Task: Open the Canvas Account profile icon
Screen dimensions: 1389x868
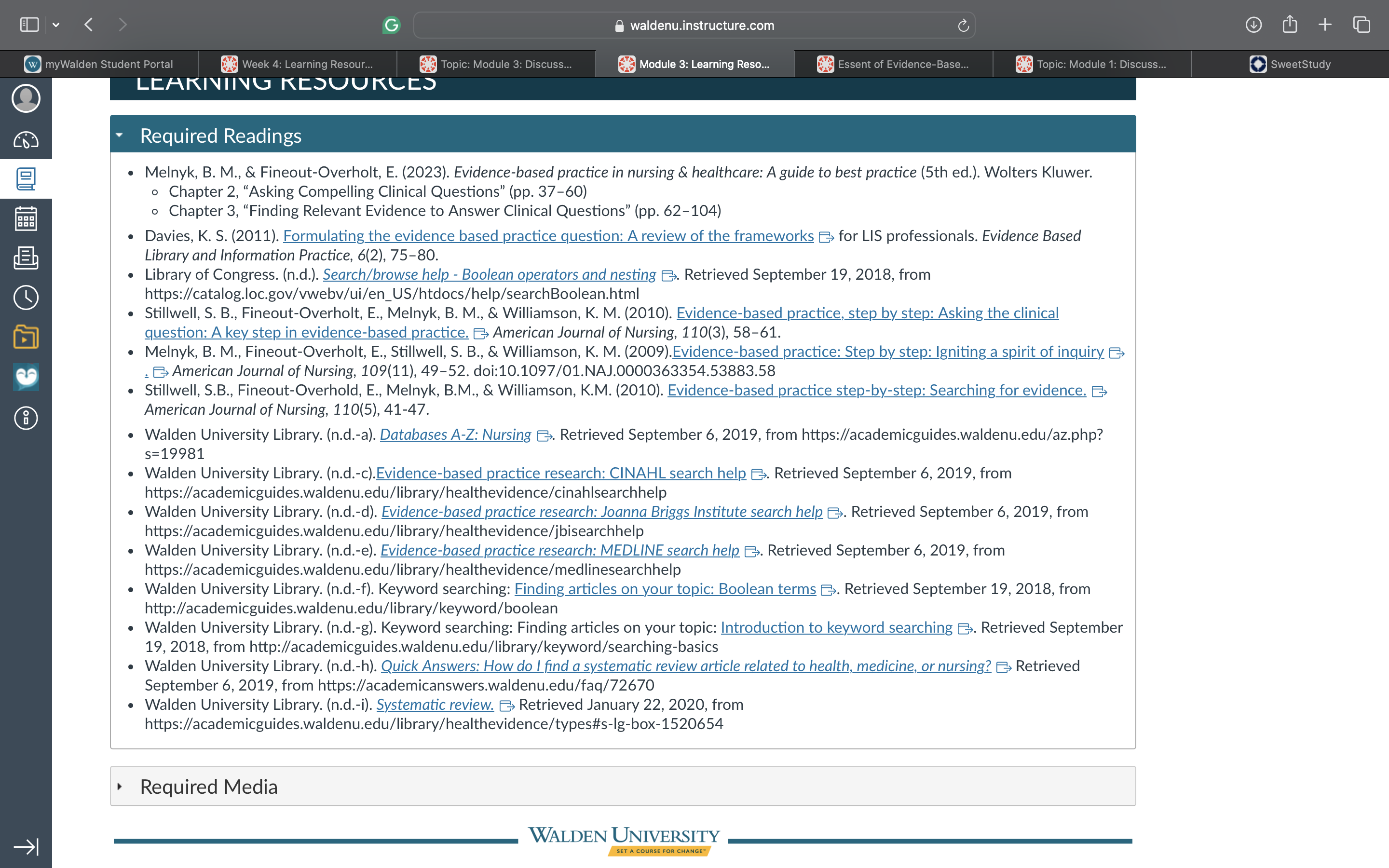Action: point(26,98)
